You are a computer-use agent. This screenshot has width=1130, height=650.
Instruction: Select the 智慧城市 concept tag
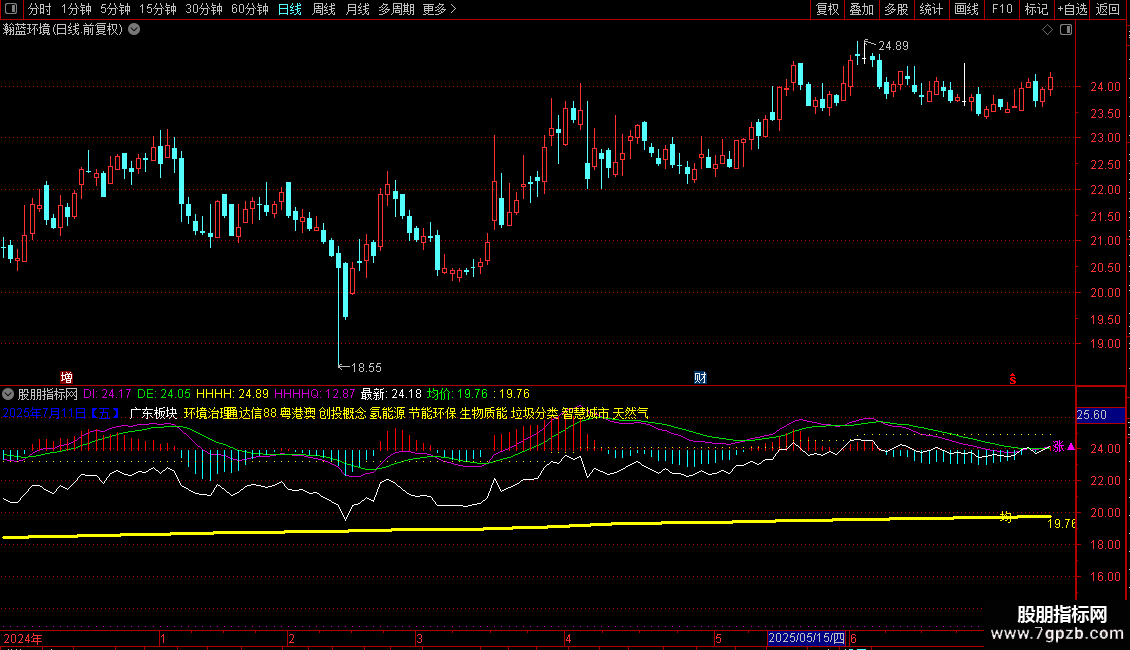586,414
